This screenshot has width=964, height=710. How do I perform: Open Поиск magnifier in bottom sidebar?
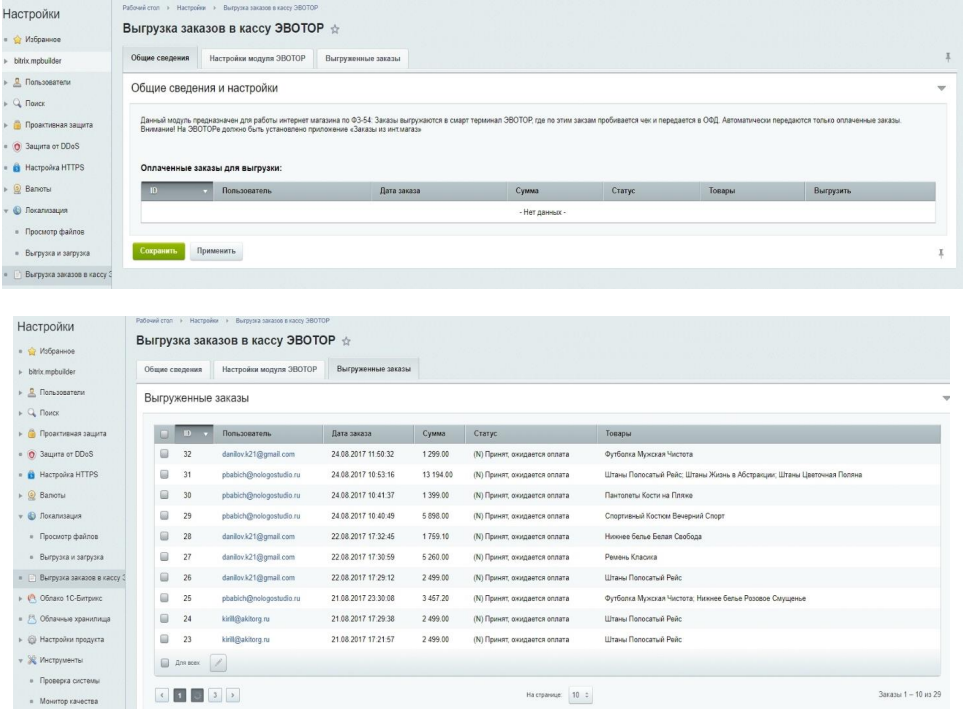pyautogui.click(x=32, y=412)
